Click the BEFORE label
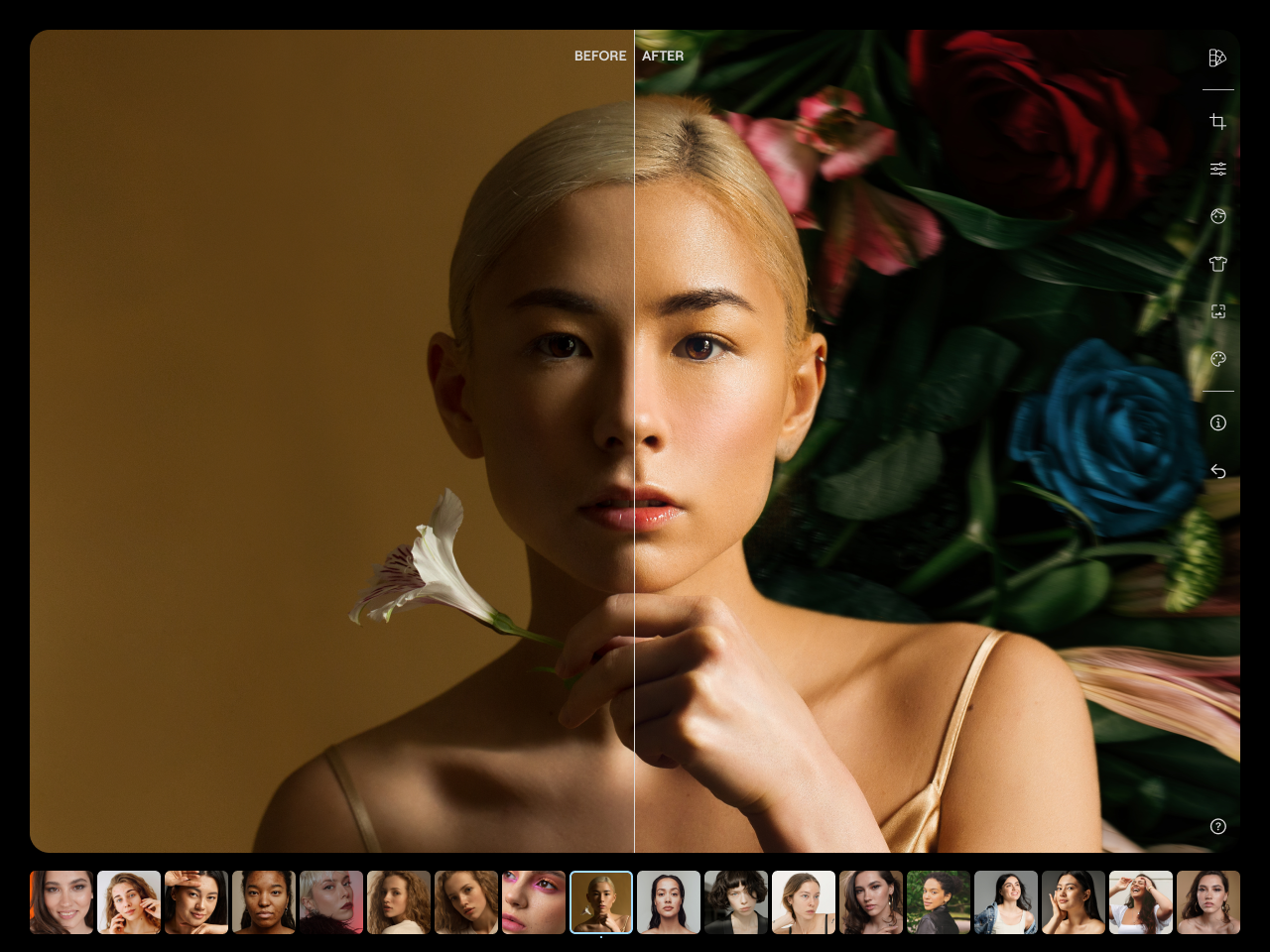 (x=600, y=57)
